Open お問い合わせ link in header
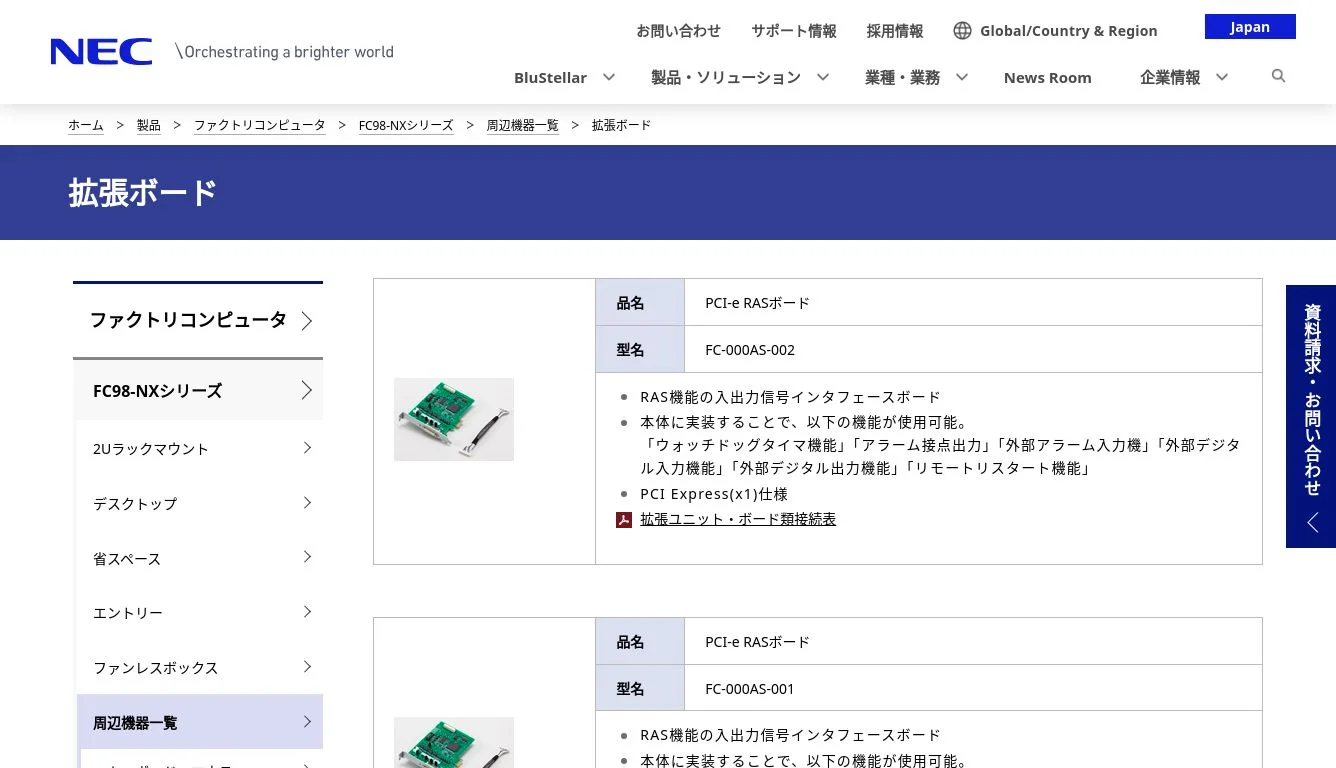The image size is (1336, 768). 678,31
